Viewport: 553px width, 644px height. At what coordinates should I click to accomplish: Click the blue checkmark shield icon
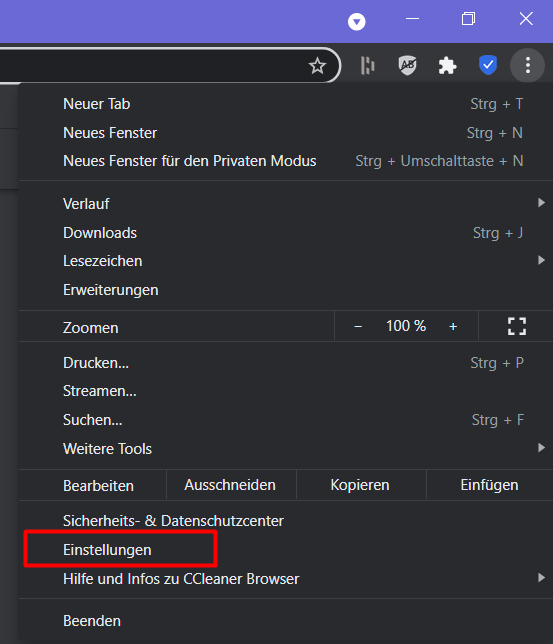pos(488,65)
